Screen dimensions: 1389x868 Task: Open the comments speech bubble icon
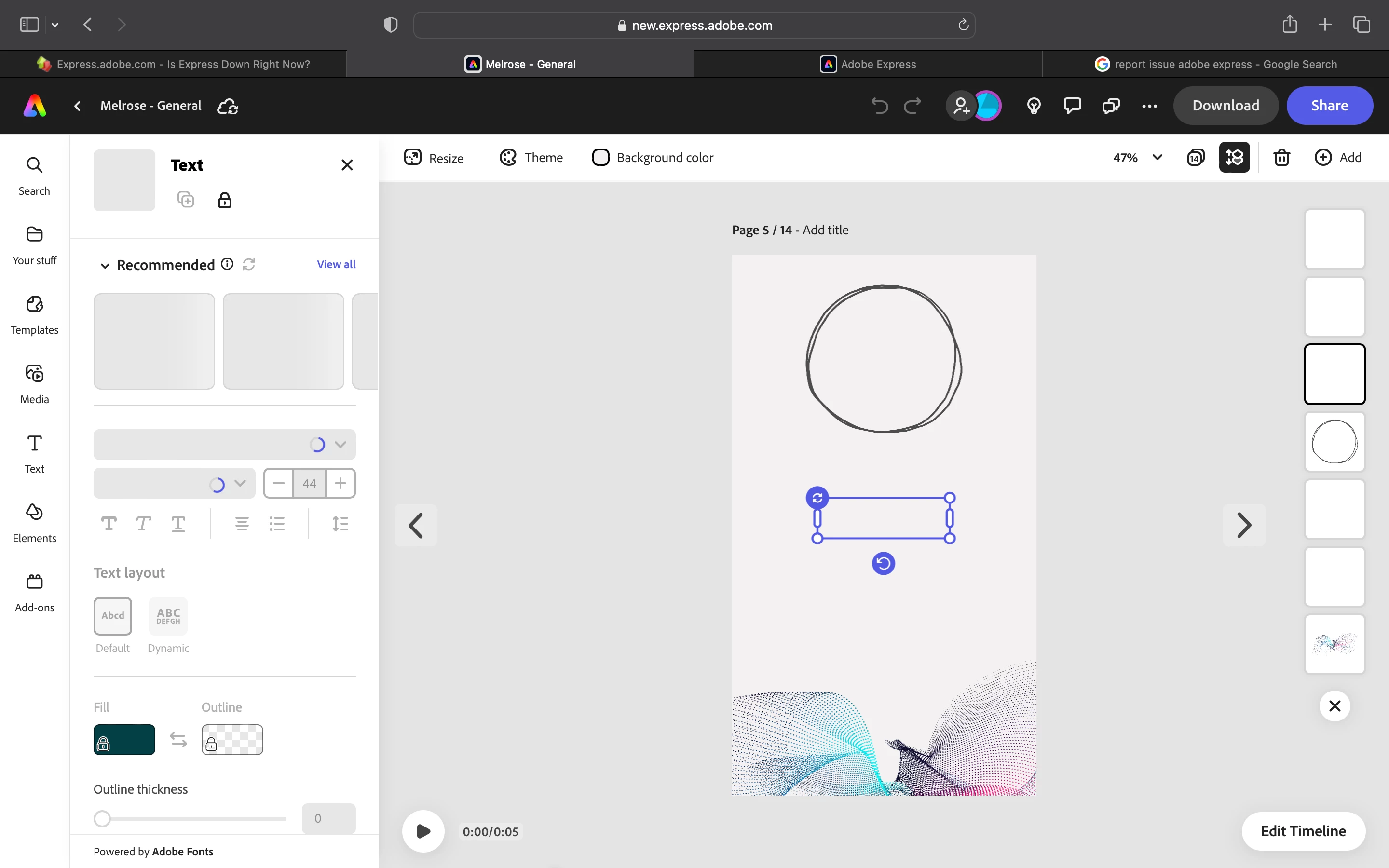point(1072,106)
